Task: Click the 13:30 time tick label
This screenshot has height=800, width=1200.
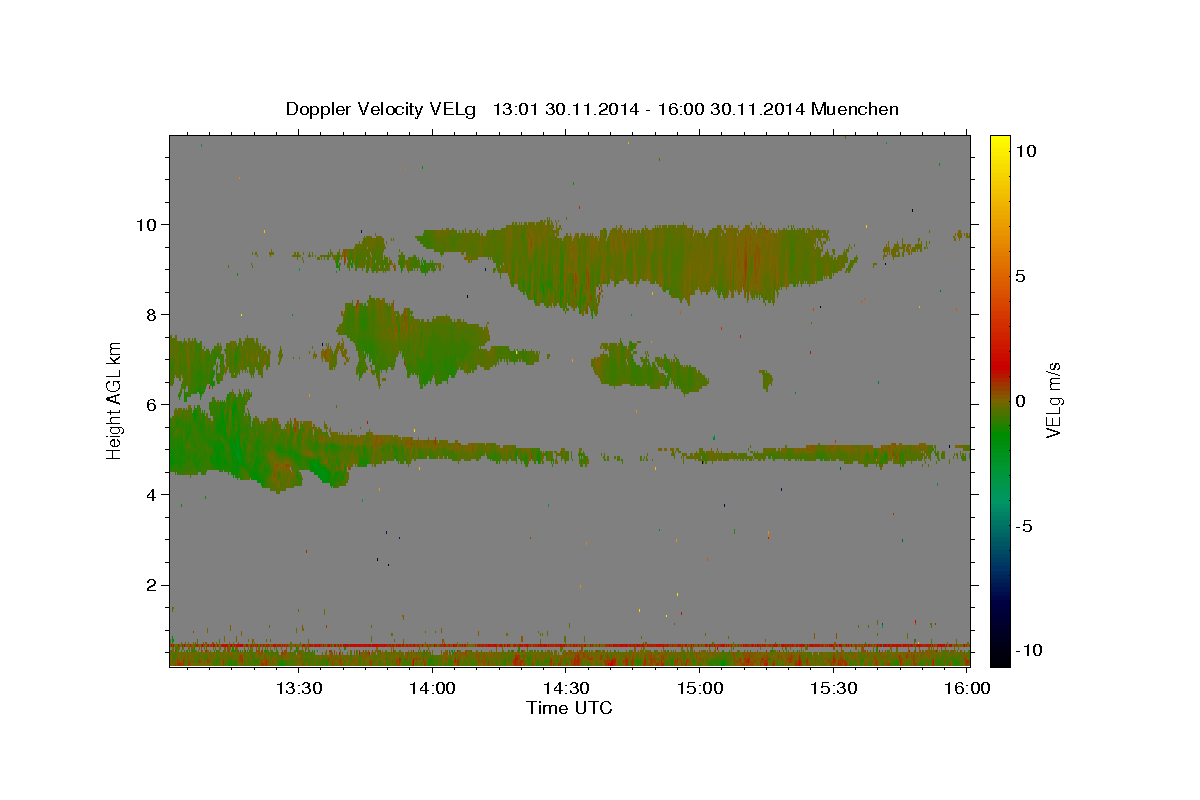Action: [x=299, y=689]
